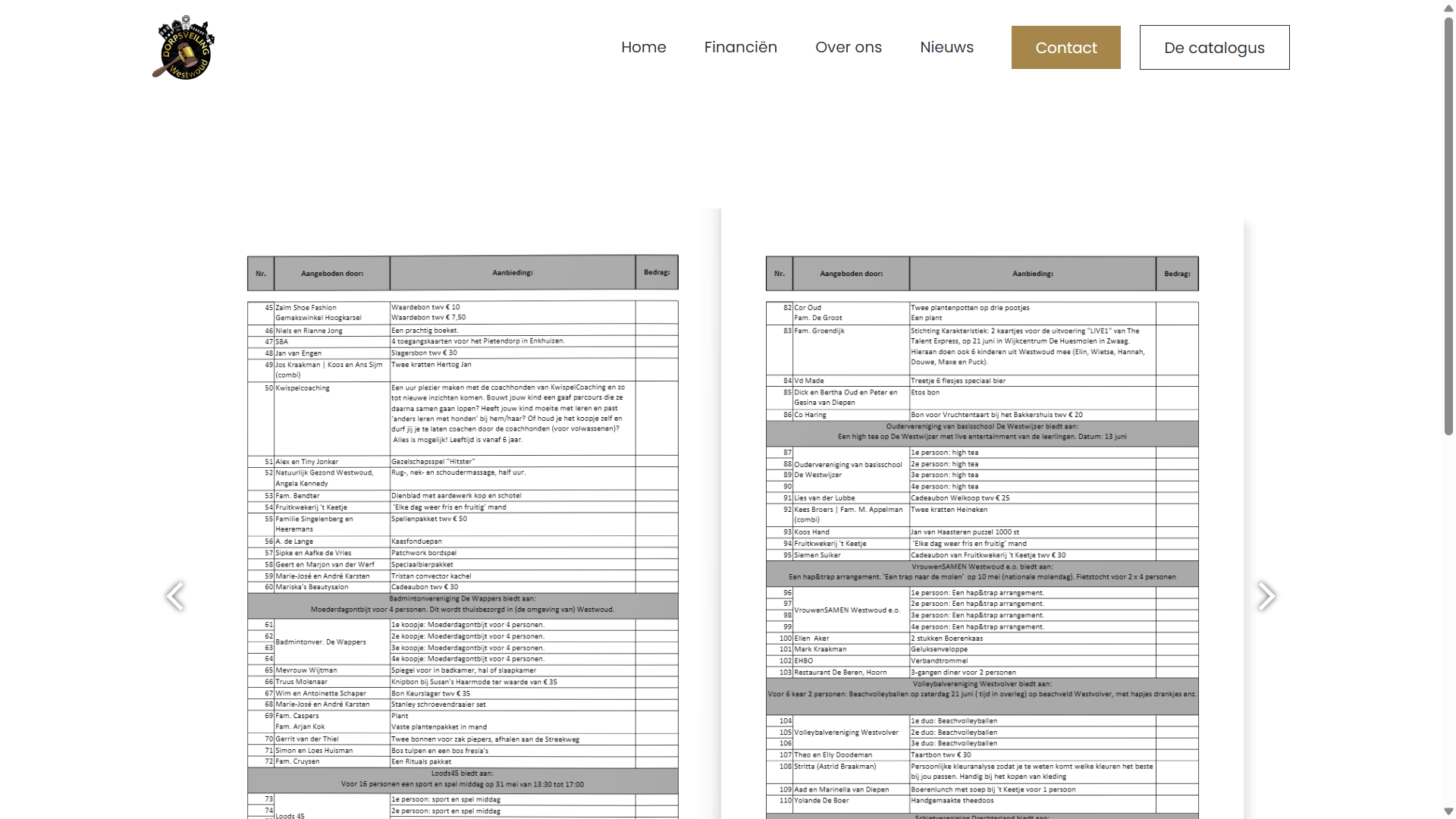Open De catalogus button
Screen dimensions: 1456x819
click(1213, 48)
